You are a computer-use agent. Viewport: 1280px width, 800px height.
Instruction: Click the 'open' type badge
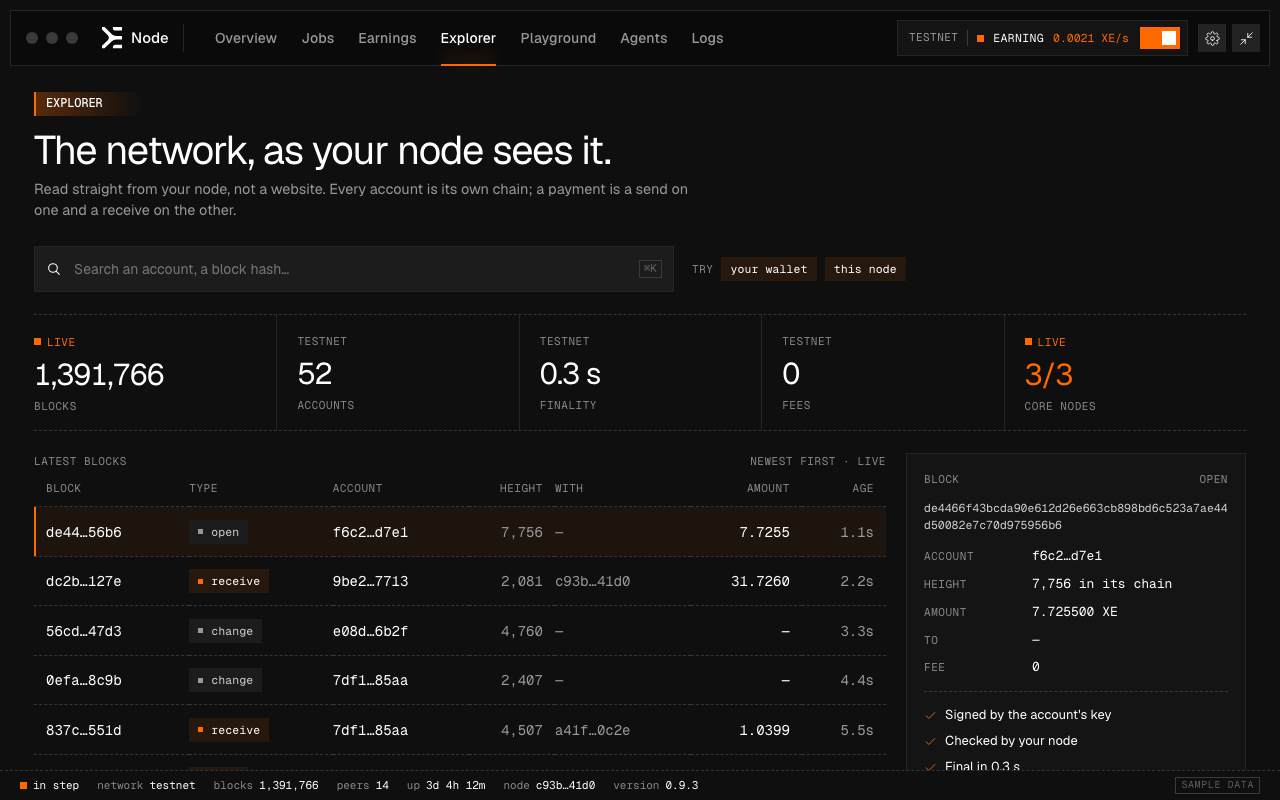tap(218, 532)
